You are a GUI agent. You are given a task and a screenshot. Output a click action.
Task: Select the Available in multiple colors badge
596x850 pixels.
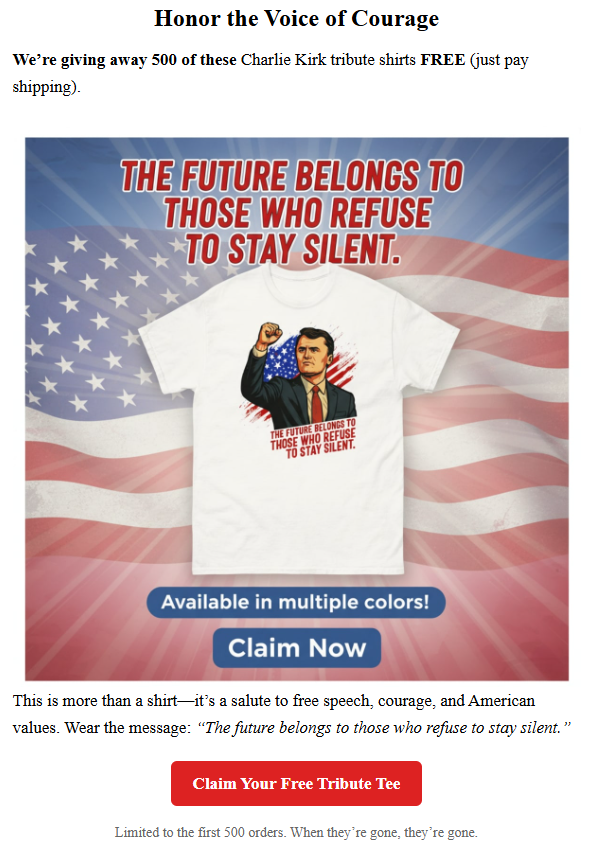tap(296, 602)
